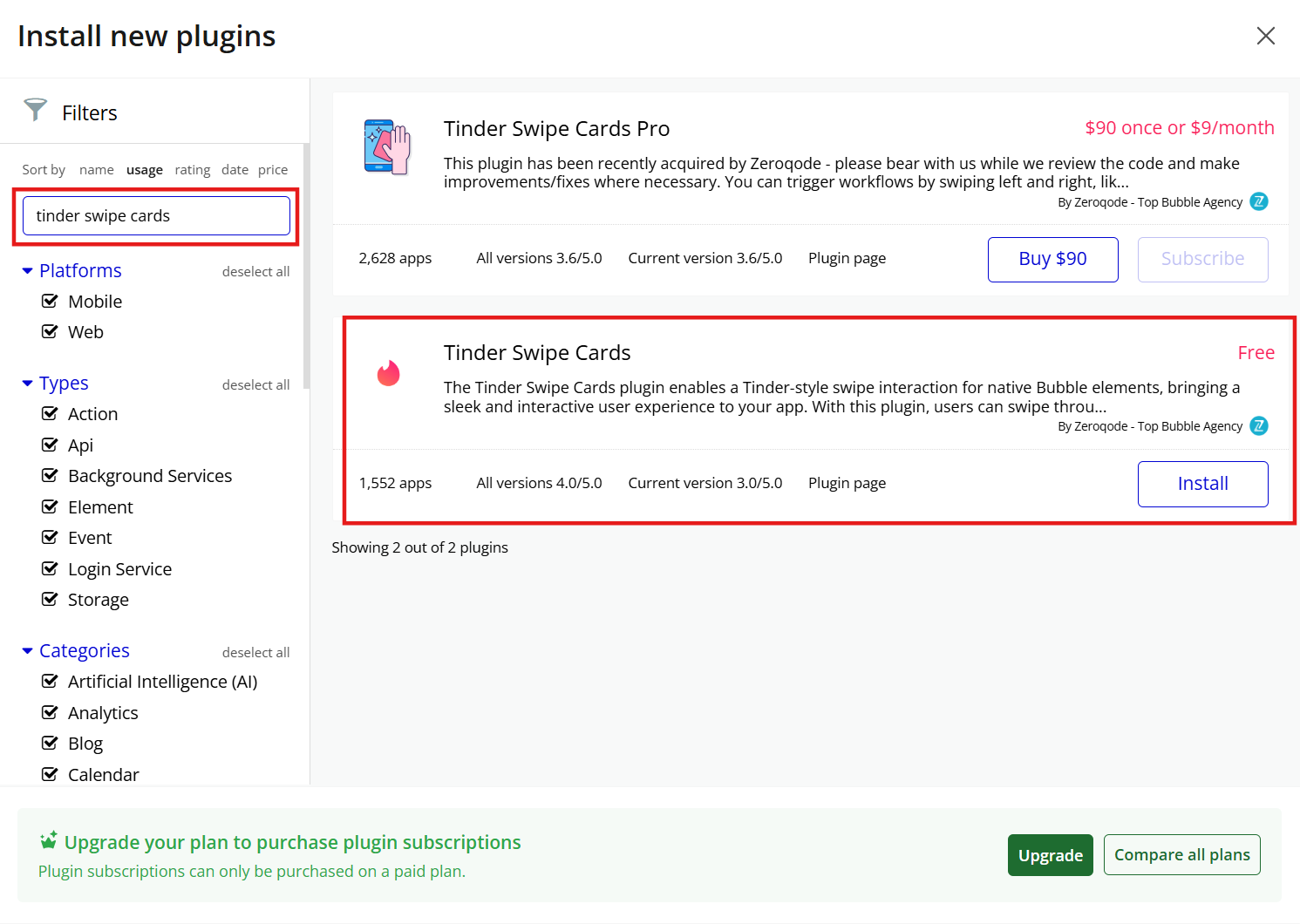1300x924 pixels.
Task: Sort plugins by price
Action: pyautogui.click(x=272, y=170)
